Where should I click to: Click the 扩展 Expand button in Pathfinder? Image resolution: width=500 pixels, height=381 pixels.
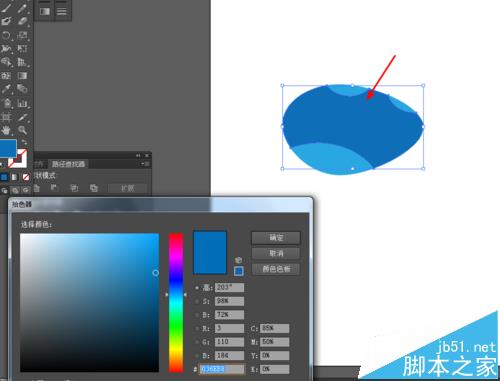(x=127, y=188)
